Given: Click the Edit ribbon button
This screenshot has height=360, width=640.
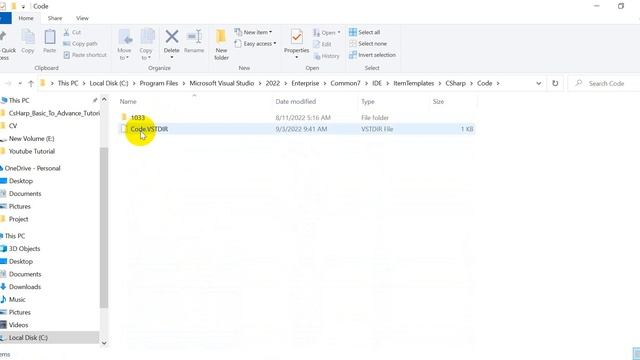Looking at the screenshot, I should [x=322, y=44].
